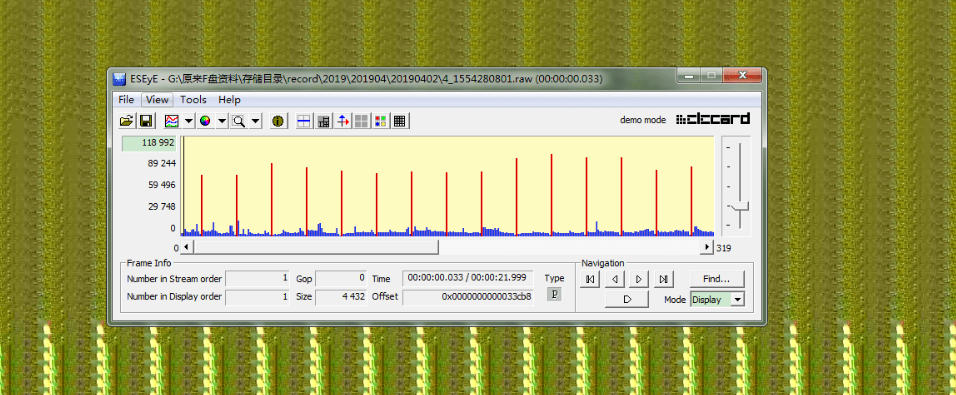Open the View menu
The width and height of the screenshot is (956, 395).
pyautogui.click(x=157, y=99)
